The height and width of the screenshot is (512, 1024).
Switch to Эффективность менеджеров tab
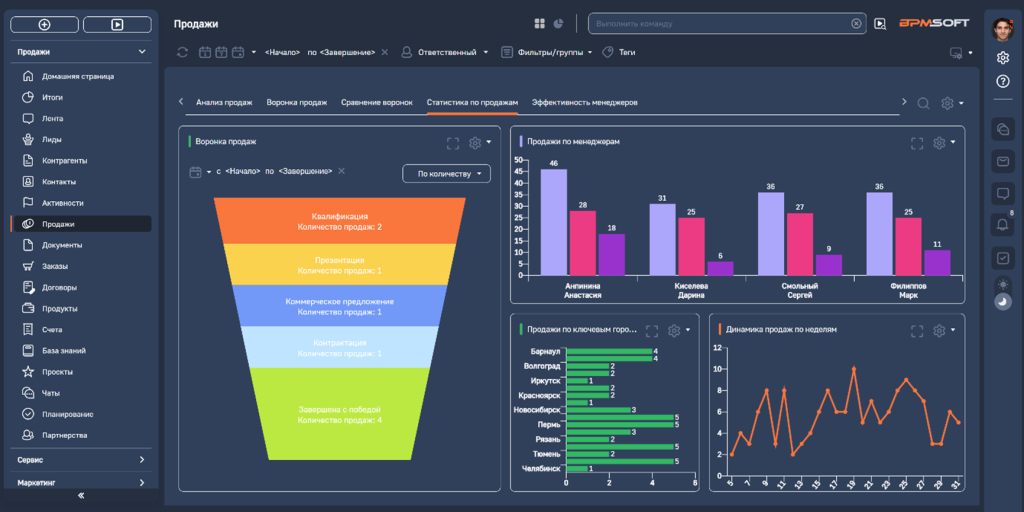[x=584, y=102]
